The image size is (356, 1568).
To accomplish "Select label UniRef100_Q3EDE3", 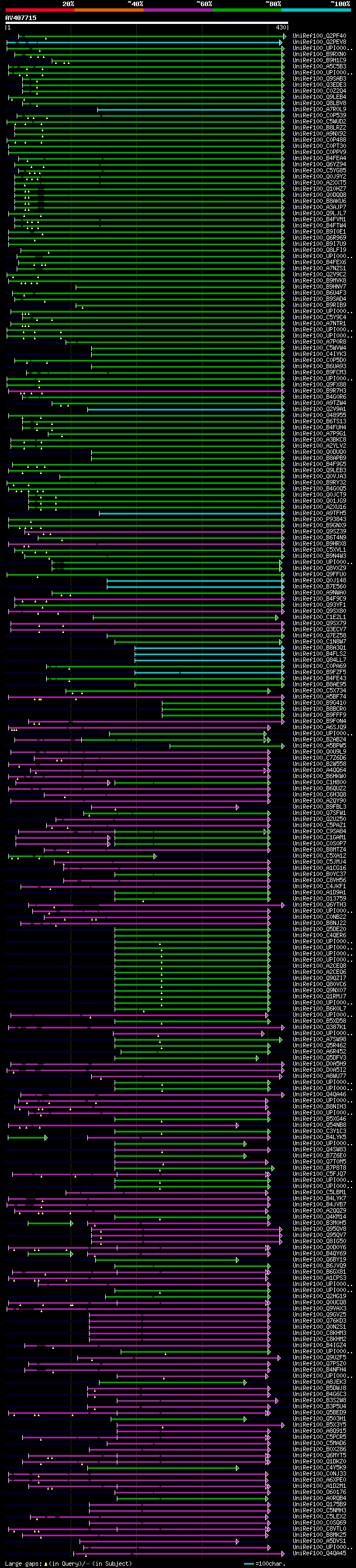I will coord(319,85).
